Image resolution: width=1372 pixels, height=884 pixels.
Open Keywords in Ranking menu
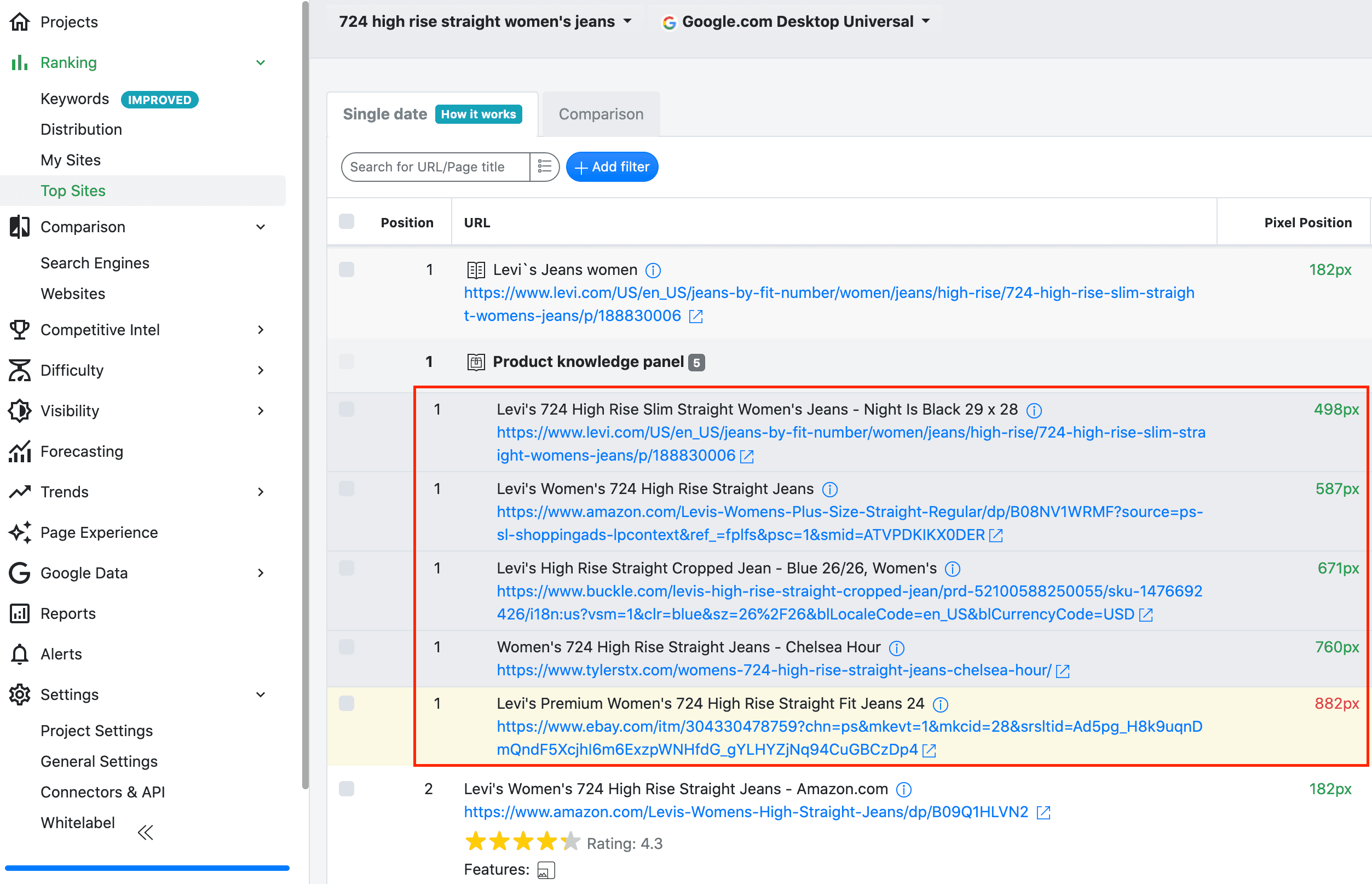tap(74, 99)
